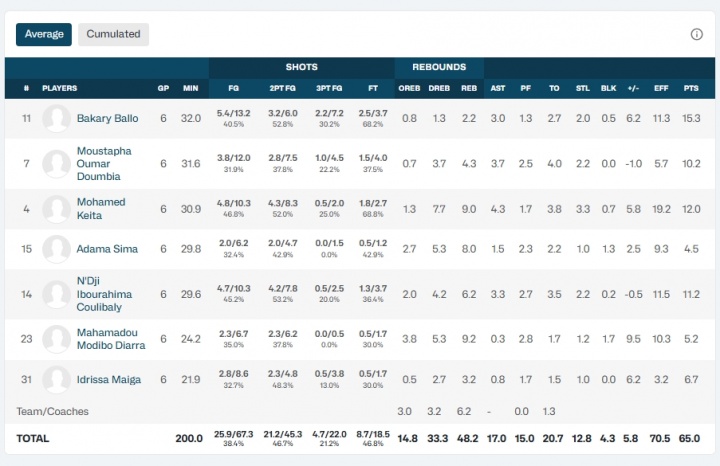The height and width of the screenshot is (466, 720).
Task: Sort by the AST column header
Action: 498,88
